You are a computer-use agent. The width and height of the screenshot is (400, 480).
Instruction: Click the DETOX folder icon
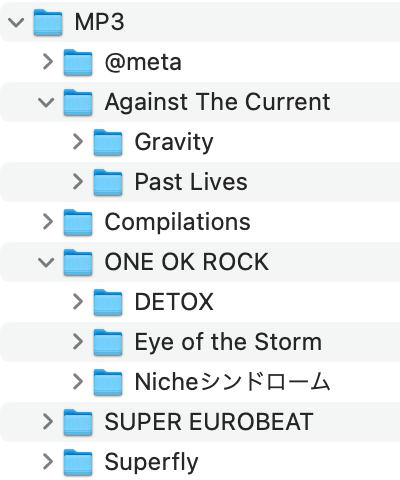click(x=108, y=302)
